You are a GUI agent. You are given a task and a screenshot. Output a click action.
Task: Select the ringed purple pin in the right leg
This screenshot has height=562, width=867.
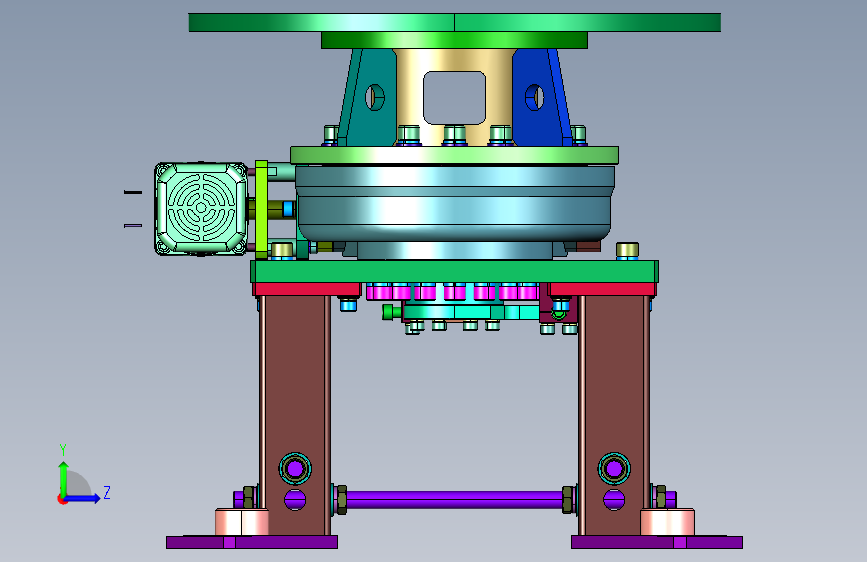pos(614,469)
